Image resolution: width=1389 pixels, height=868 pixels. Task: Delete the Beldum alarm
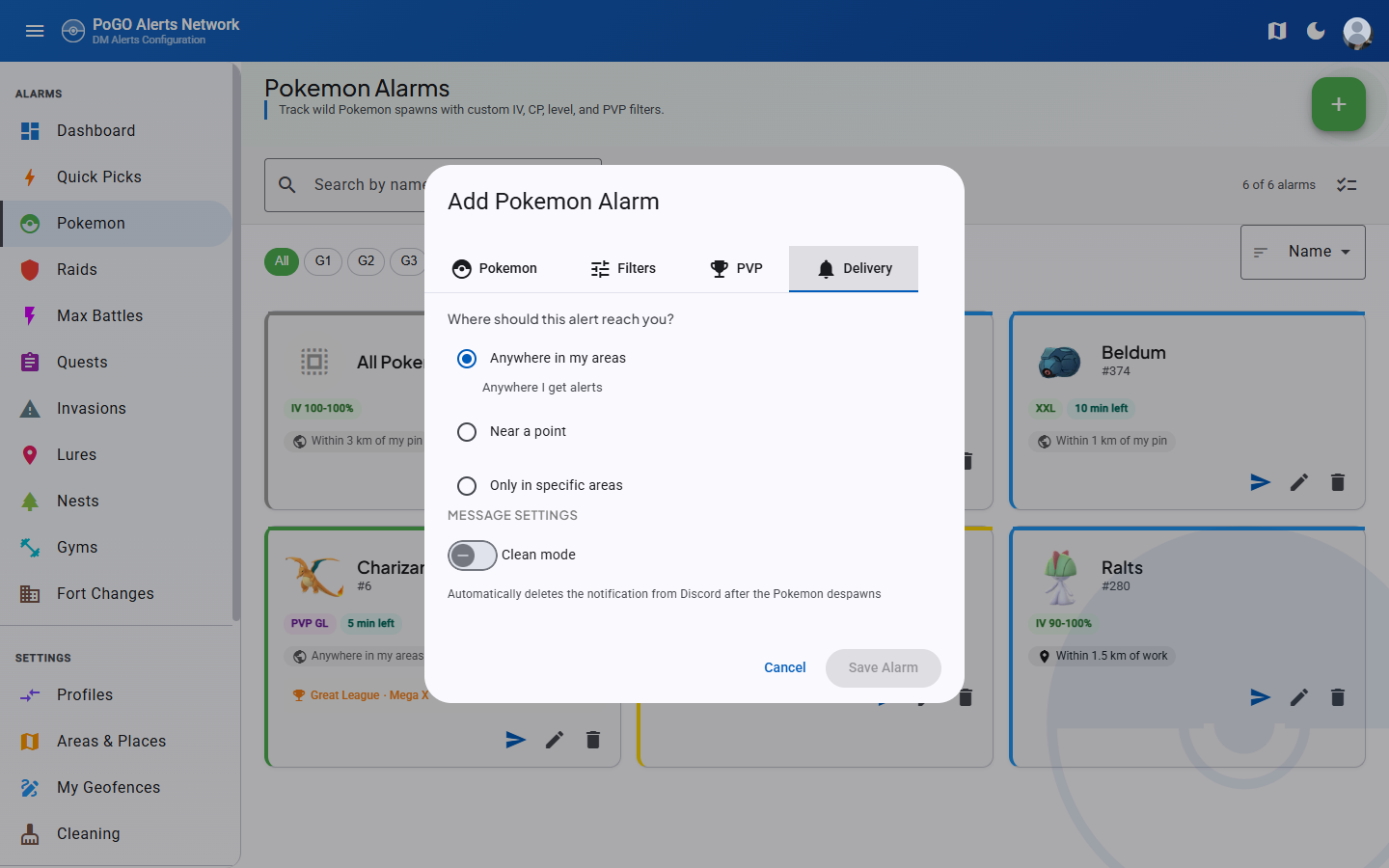(x=1338, y=482)
